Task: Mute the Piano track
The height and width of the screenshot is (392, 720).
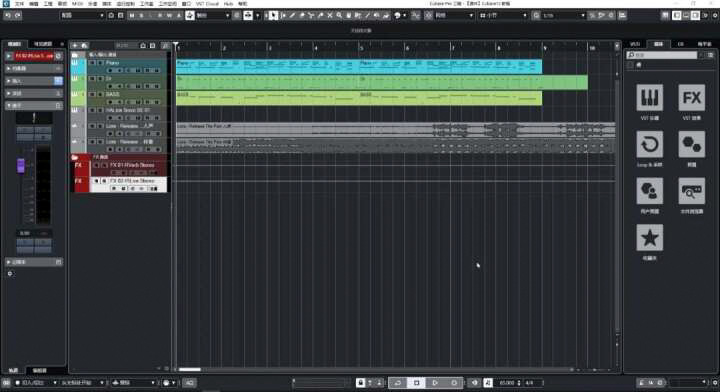Action: 92,63
